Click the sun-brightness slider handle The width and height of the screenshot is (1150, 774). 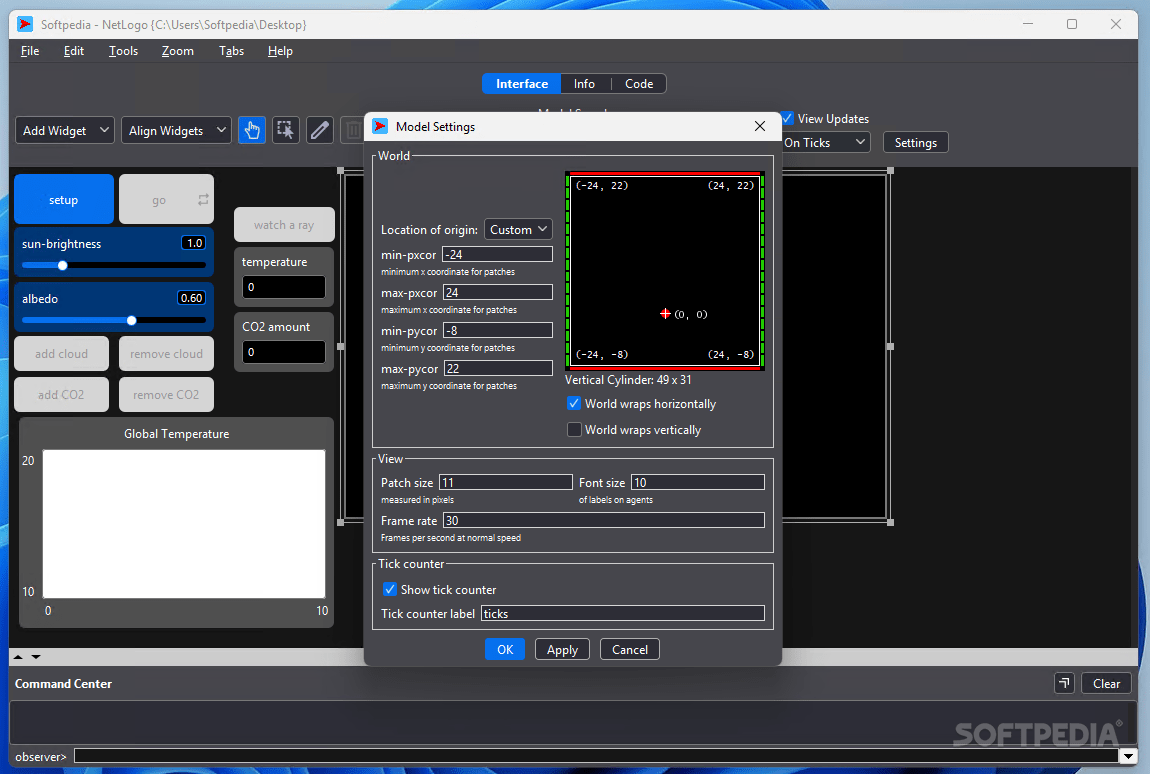pyautogui.click(x=62, y=266)
